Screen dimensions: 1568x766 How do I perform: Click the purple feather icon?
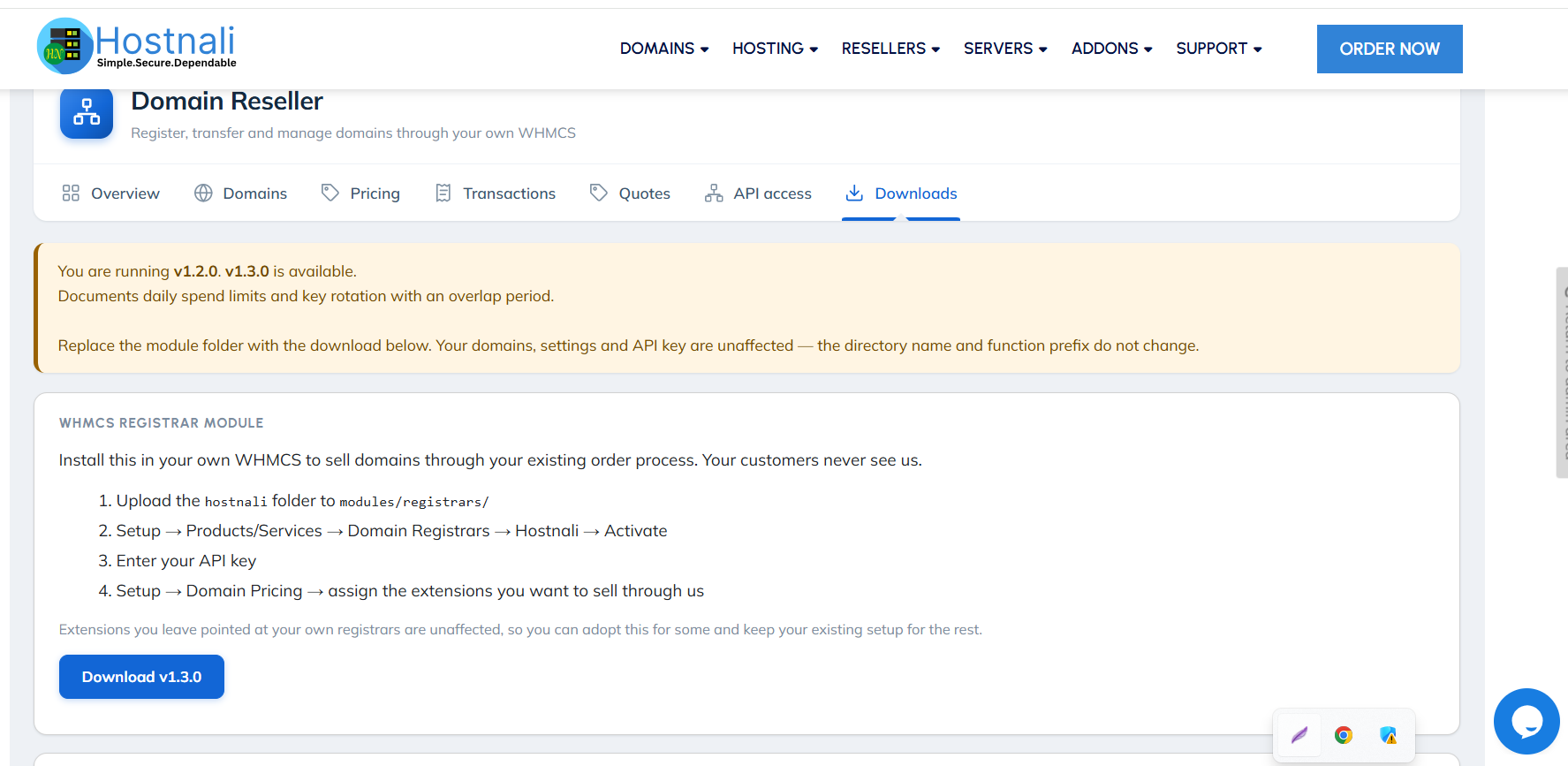coord(1299,735)
